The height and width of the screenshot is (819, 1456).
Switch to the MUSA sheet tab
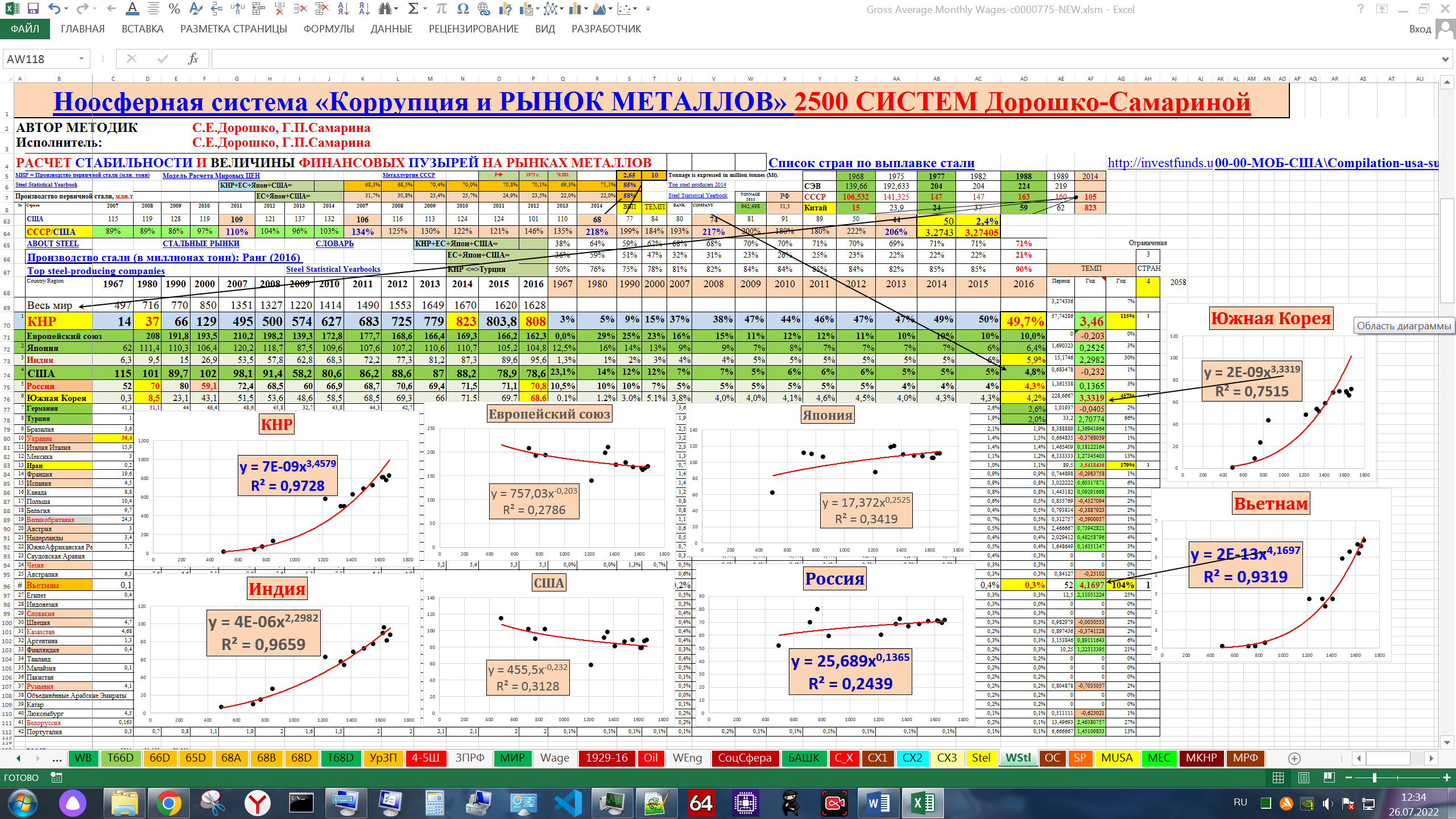point(1116,758)
